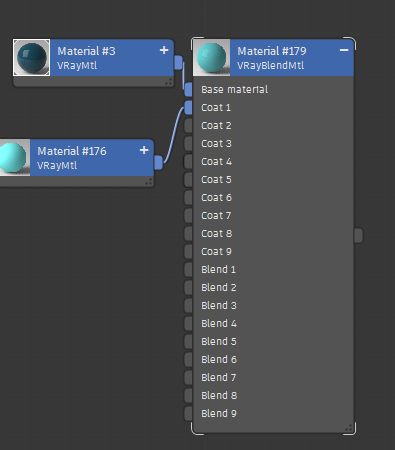Click the Material #179 sphere preview thumbnail
Viewport: 395px width, 450px height.
pos(212,57)
